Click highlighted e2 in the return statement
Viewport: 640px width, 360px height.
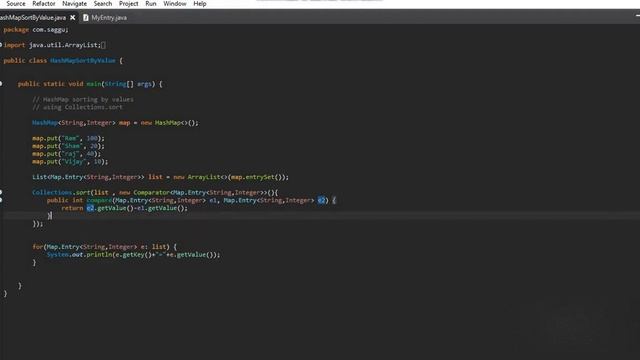tap(90, 208)
